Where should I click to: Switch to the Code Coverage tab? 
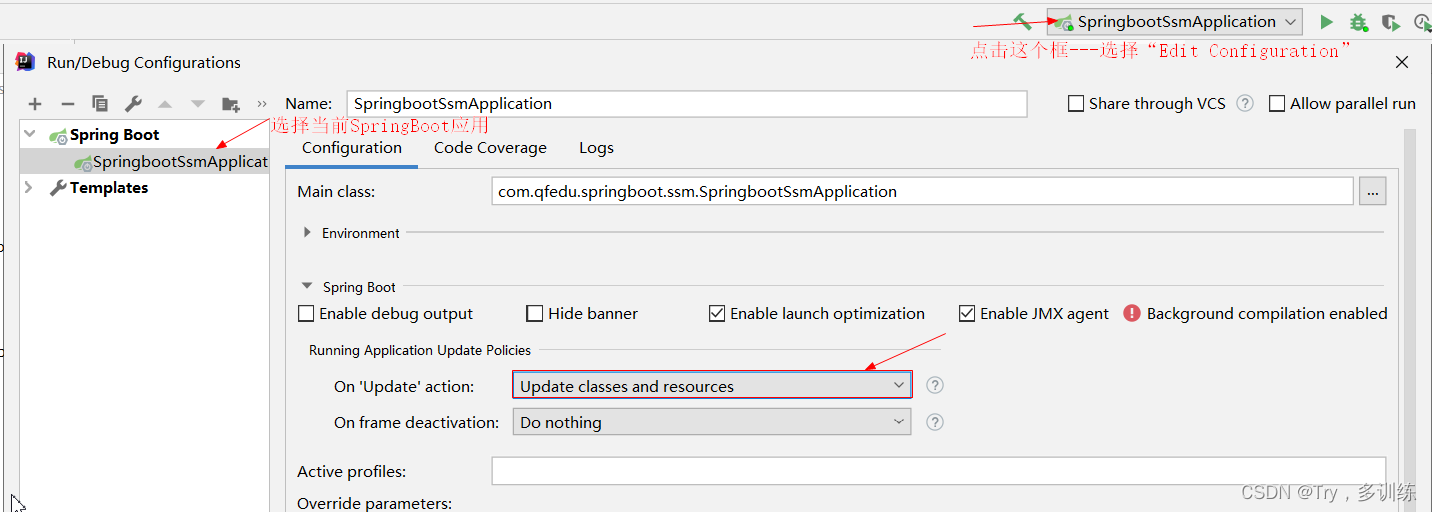(x=490, y=148)
